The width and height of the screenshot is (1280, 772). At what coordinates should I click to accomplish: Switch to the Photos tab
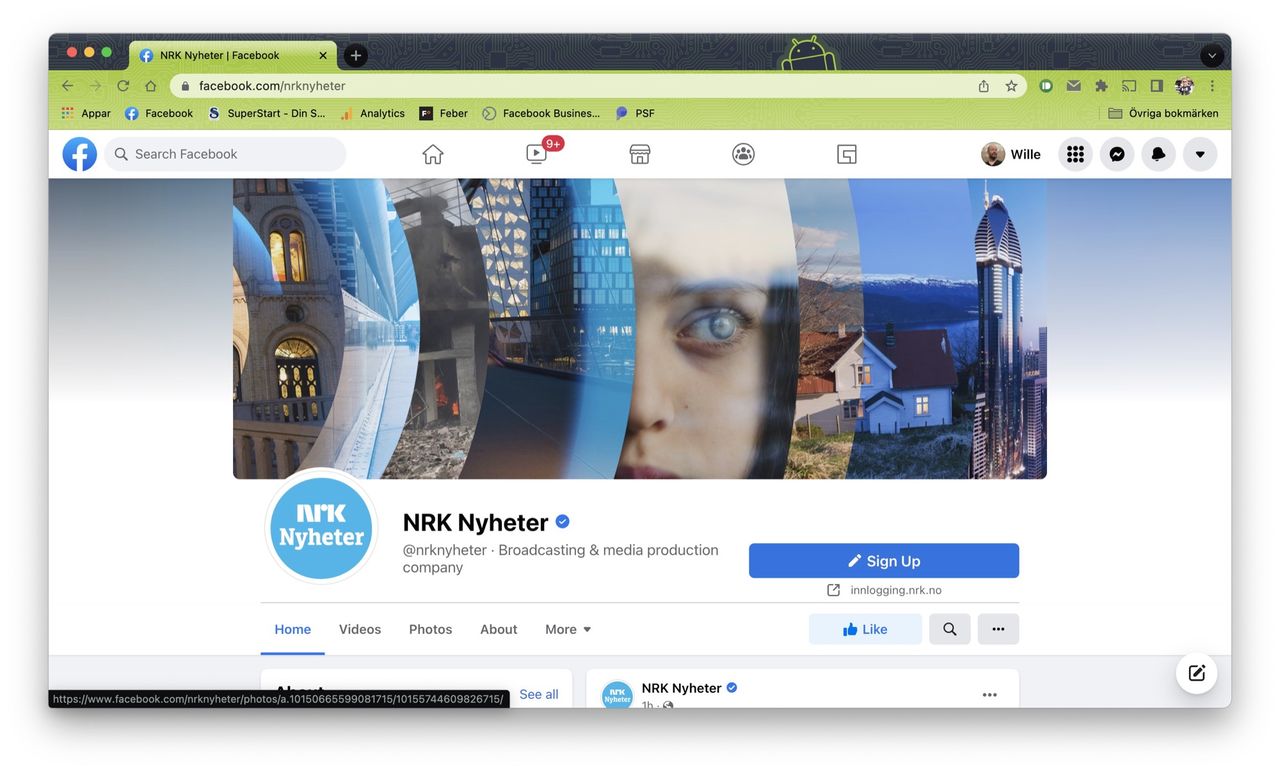click(x=430, y=629)
